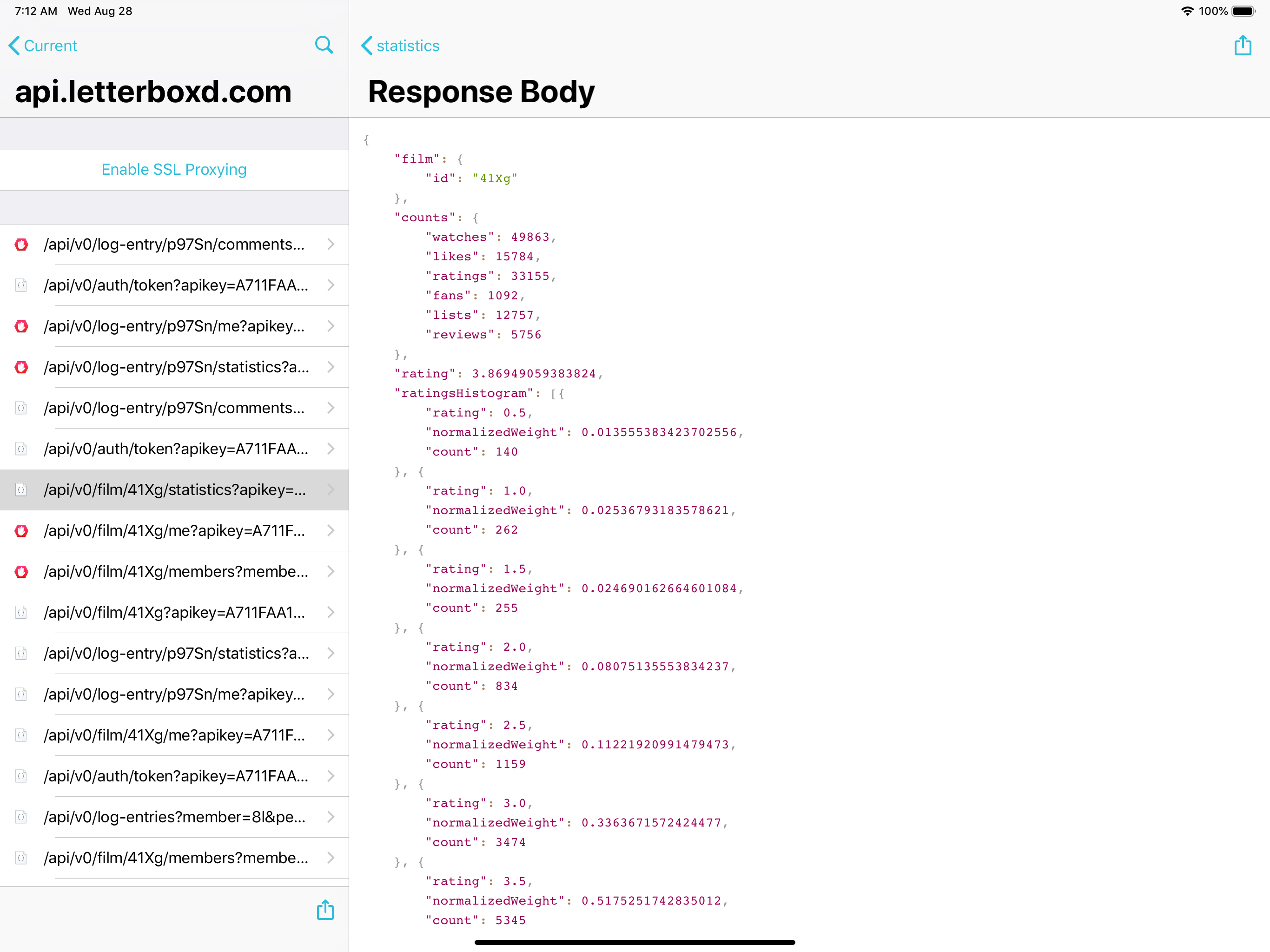The image size is (1270, 952).
Task: Tap the share icon below the request list
Action: point(325,910)
